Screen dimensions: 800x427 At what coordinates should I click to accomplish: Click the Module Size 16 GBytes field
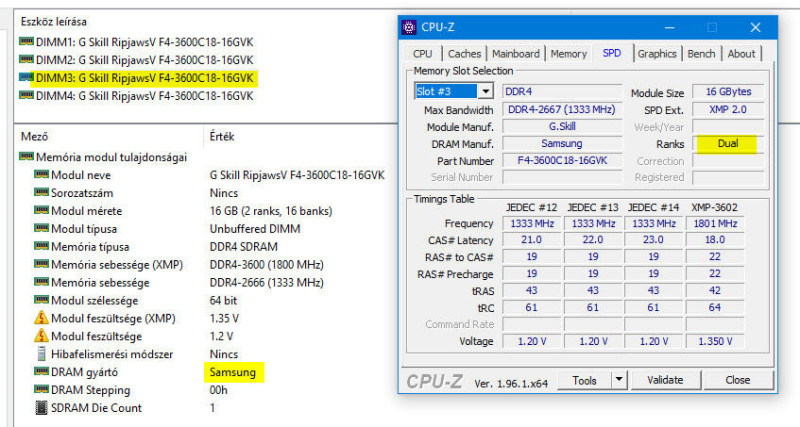[x=728, y=92]
